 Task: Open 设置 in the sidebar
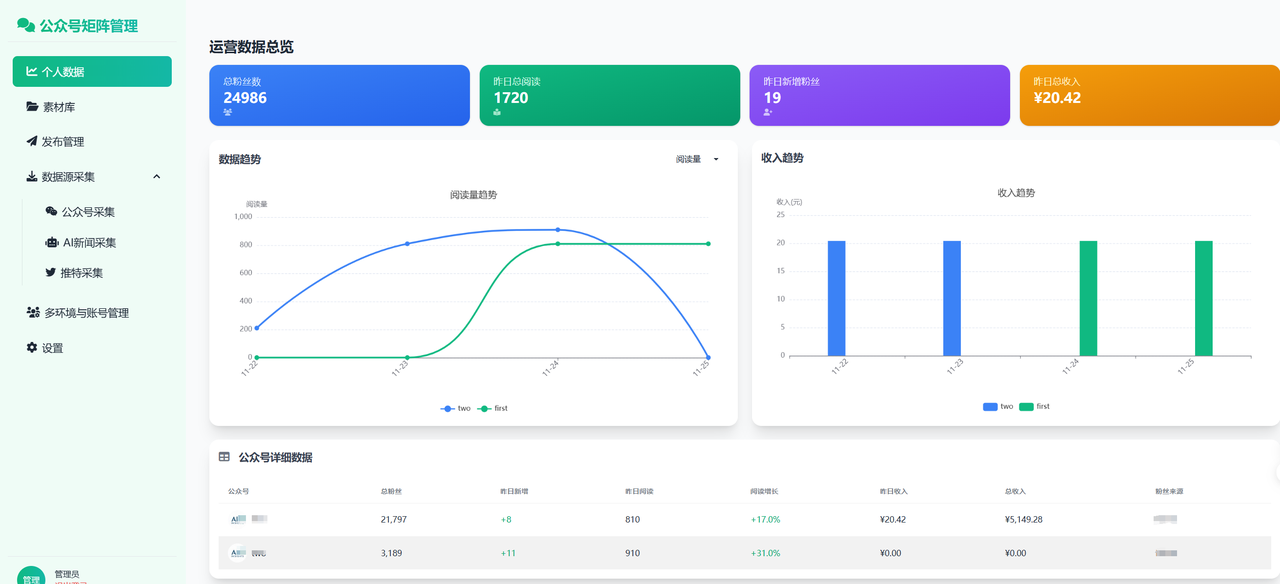tap(52, 347)
